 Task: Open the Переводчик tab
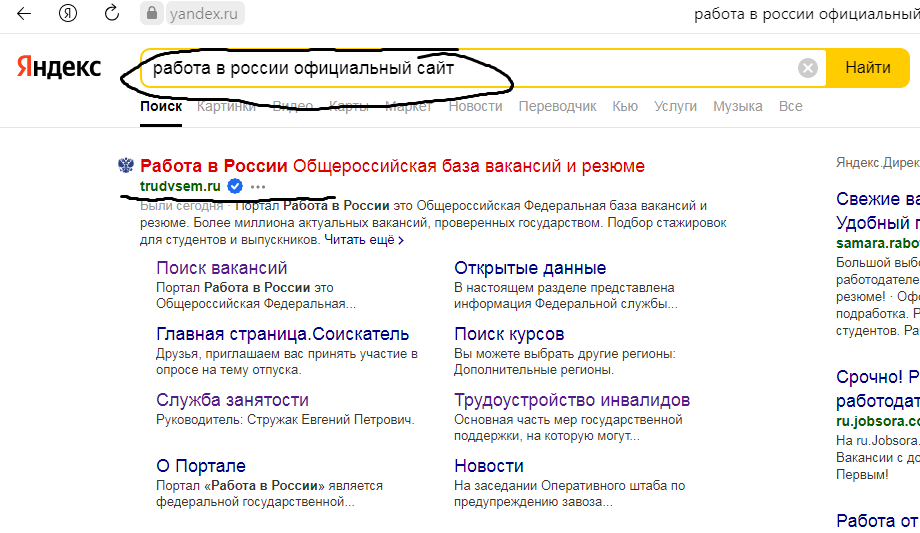point(557,106)
